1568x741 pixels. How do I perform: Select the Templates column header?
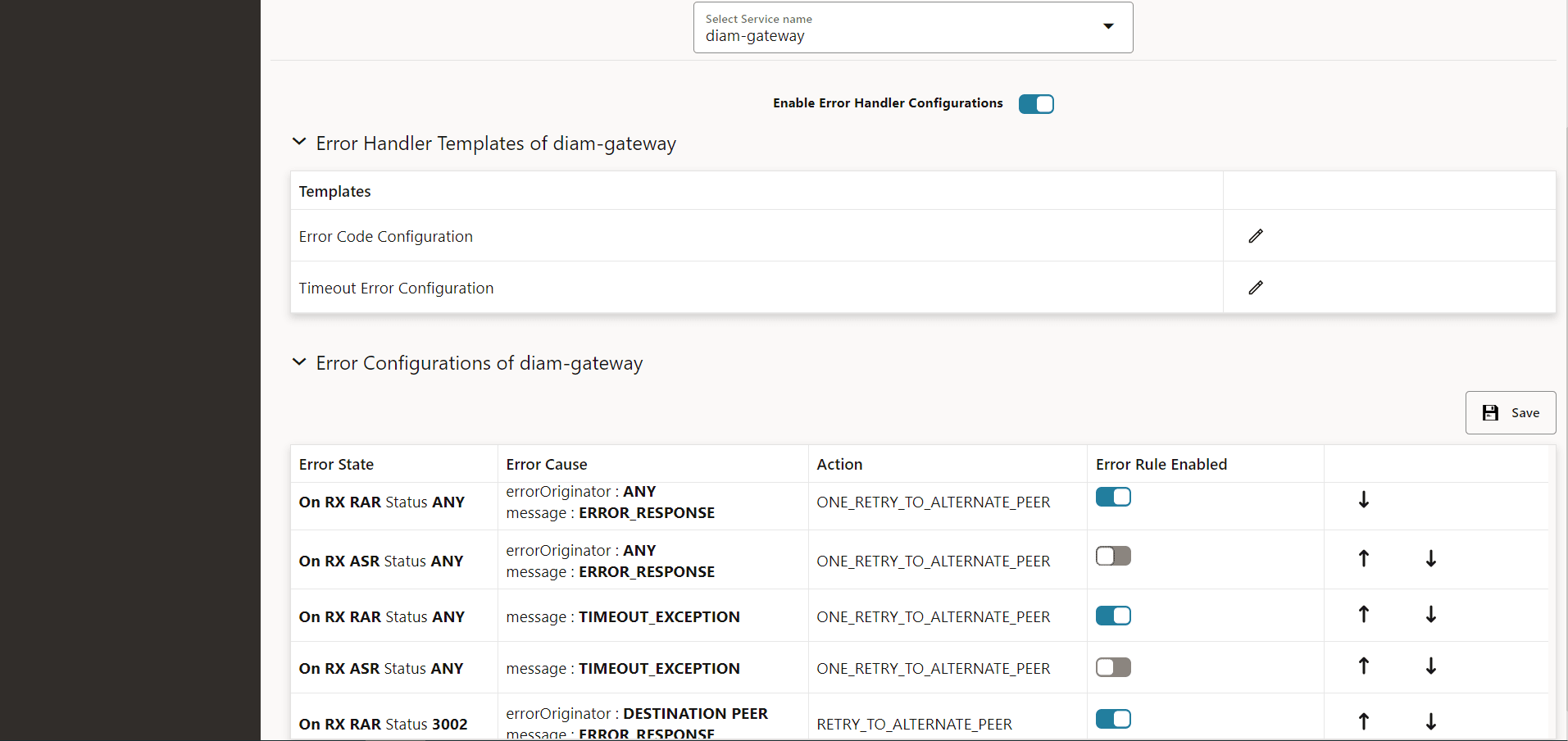(x=334, y=190)
